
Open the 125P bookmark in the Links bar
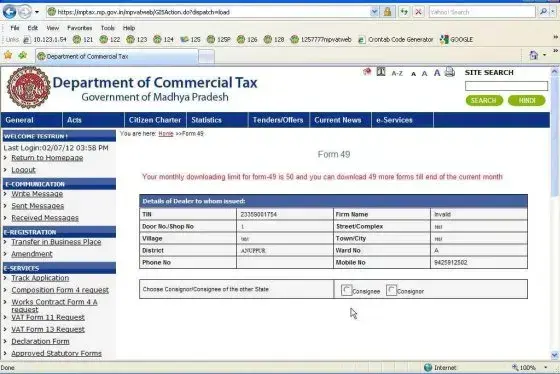tap(219, 39)
